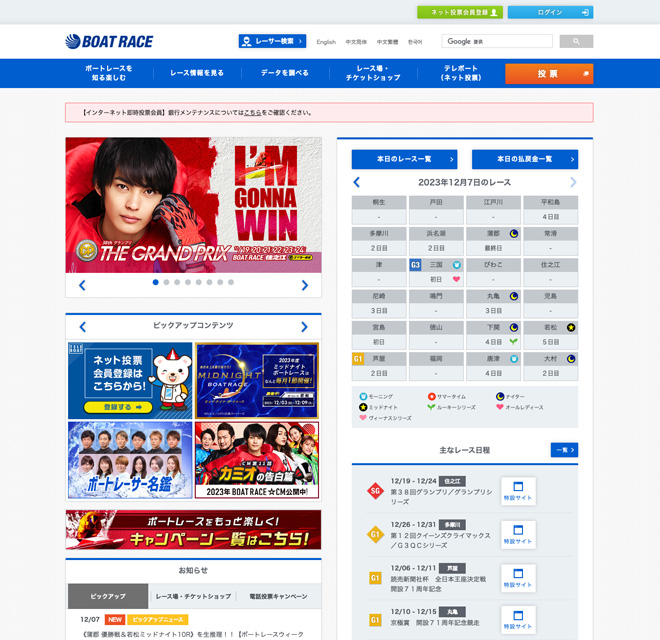Image resolution: width=660 pixels, height=640 pixels.
Task: Open 特設サイト for 第38回グランプリ
Action: (518, 491)
